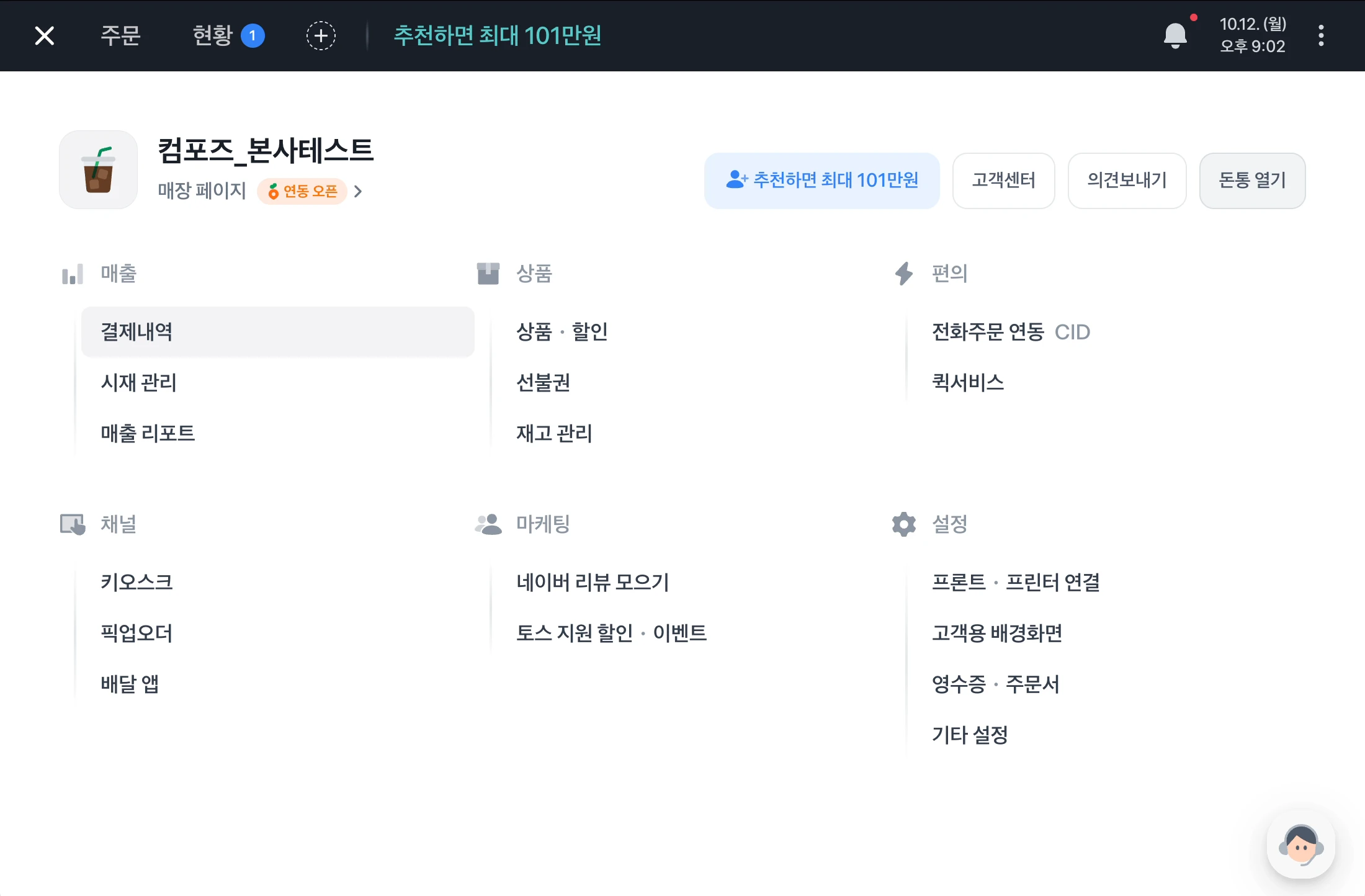Click the dashed circle plus icon

(321, 35)
